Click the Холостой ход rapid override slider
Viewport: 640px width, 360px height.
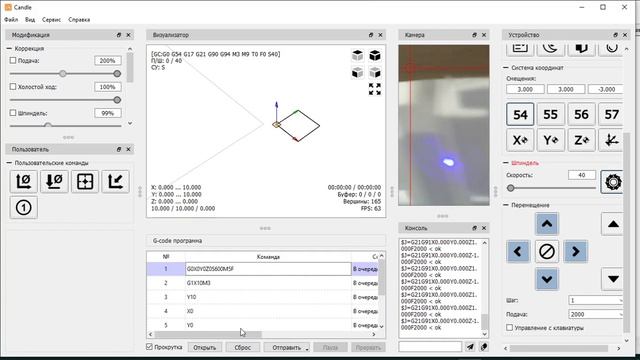click(65, 100)
